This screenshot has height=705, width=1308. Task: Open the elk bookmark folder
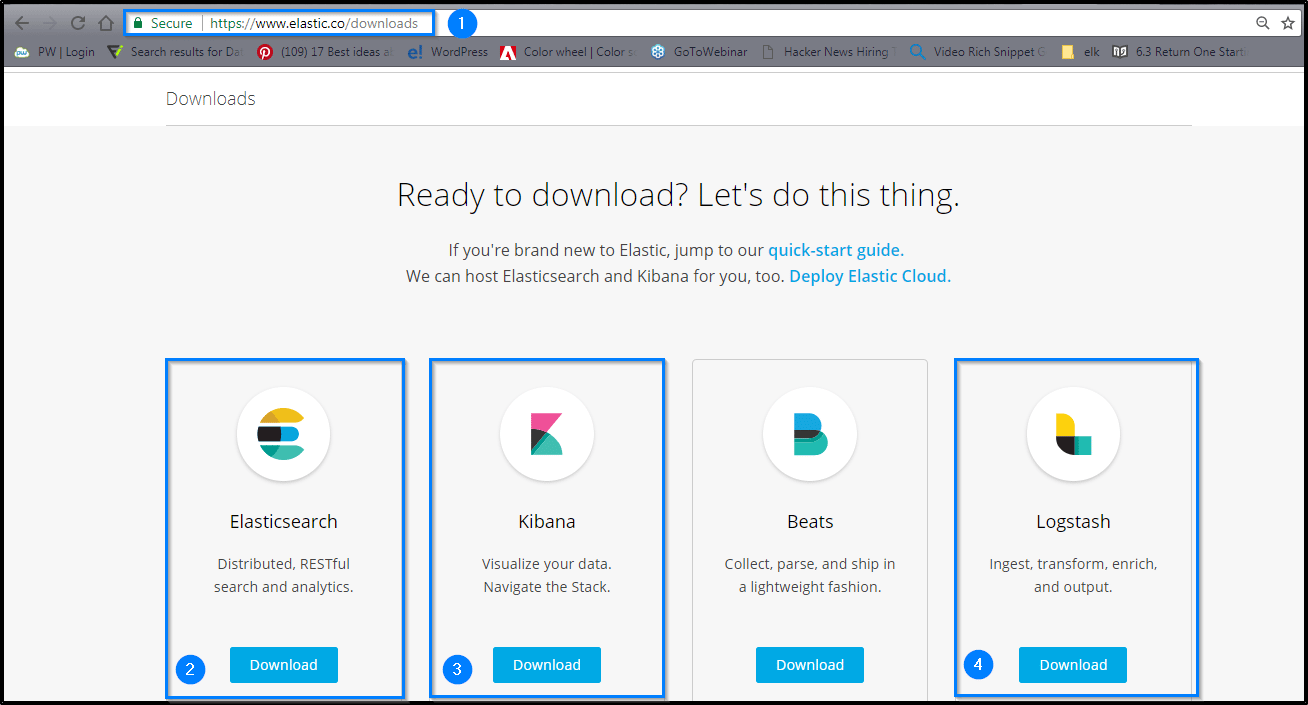(1081, 52)
